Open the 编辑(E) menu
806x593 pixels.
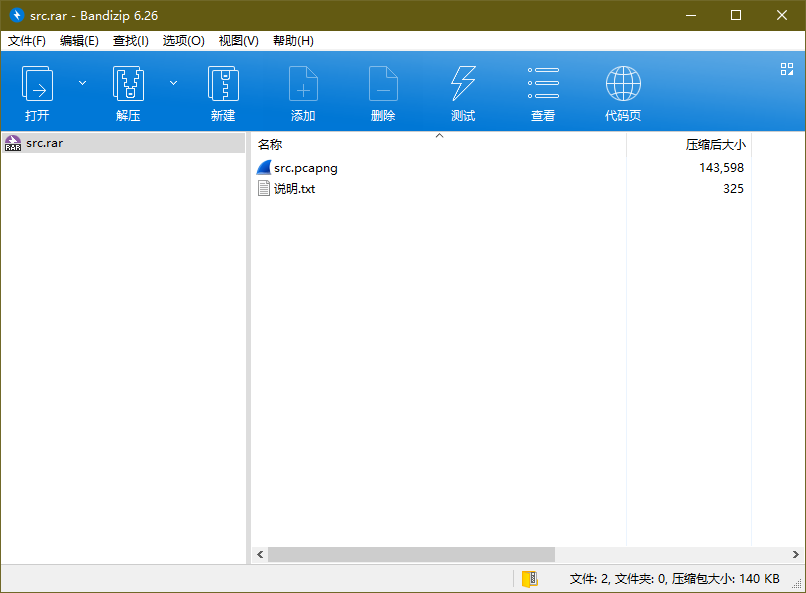[79, 41]
